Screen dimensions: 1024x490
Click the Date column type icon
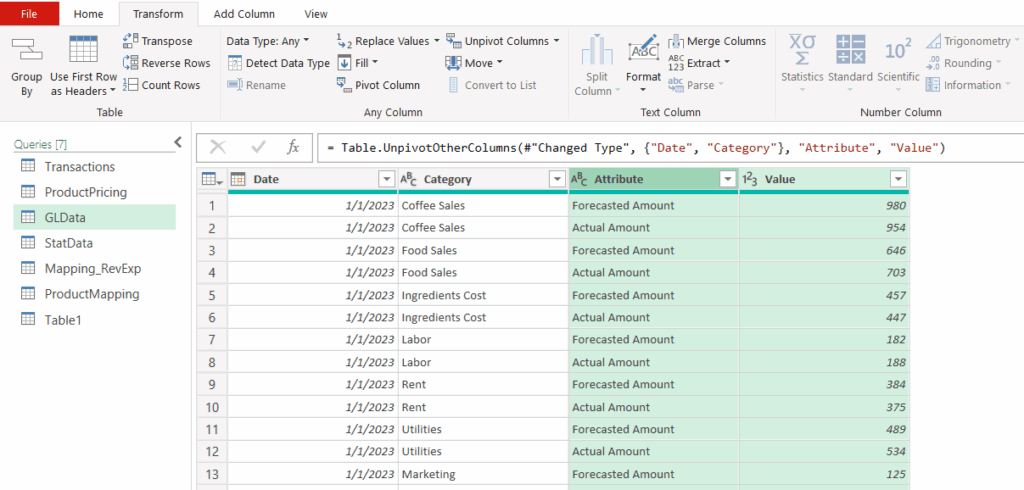[x=238, y=179]
